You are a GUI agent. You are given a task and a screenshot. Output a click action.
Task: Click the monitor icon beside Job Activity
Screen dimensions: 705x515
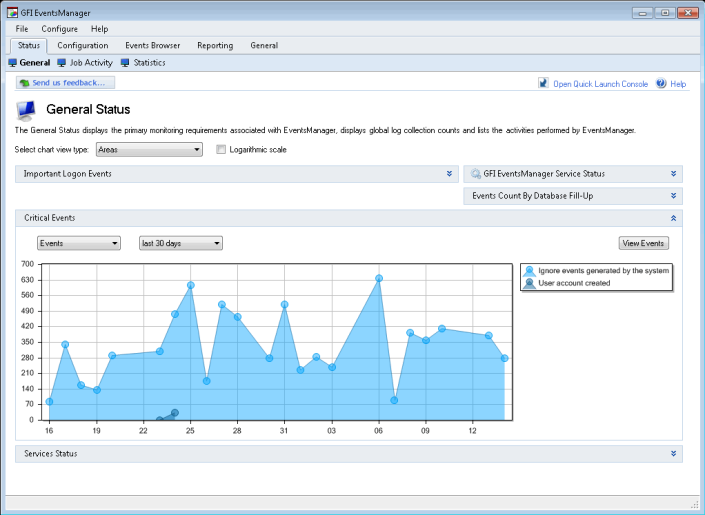62,63
